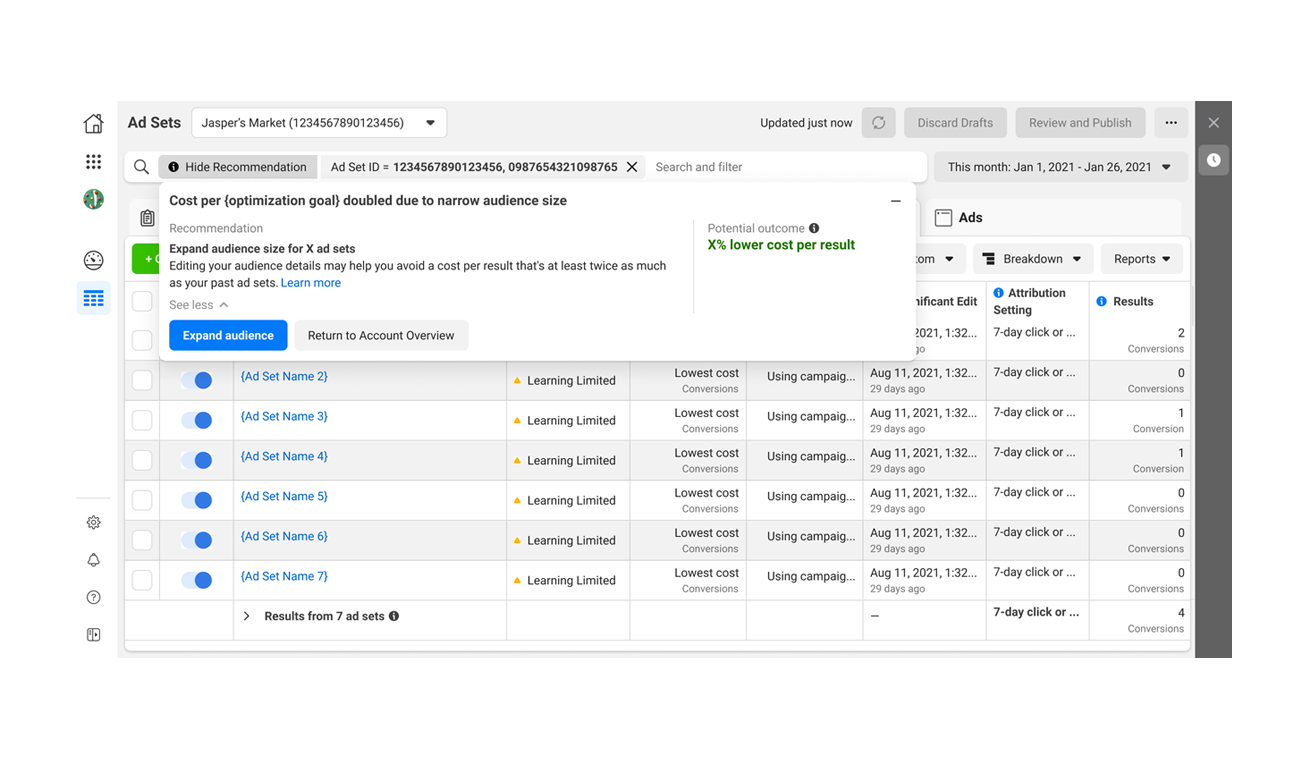Toggle off Ad Set Name 6

point(197,540)
